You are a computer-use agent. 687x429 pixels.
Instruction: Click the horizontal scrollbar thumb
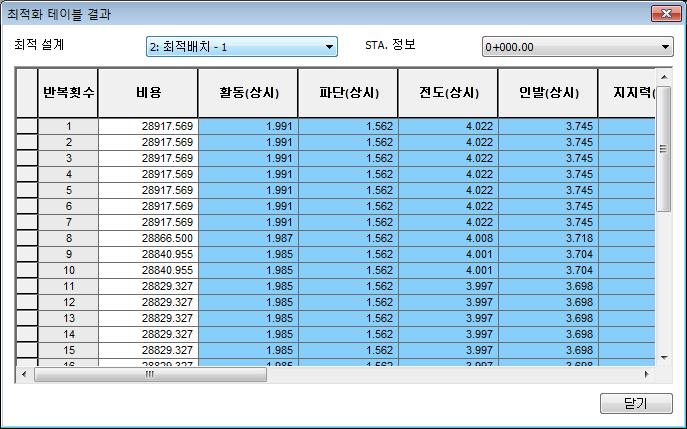tap(150, 375)
